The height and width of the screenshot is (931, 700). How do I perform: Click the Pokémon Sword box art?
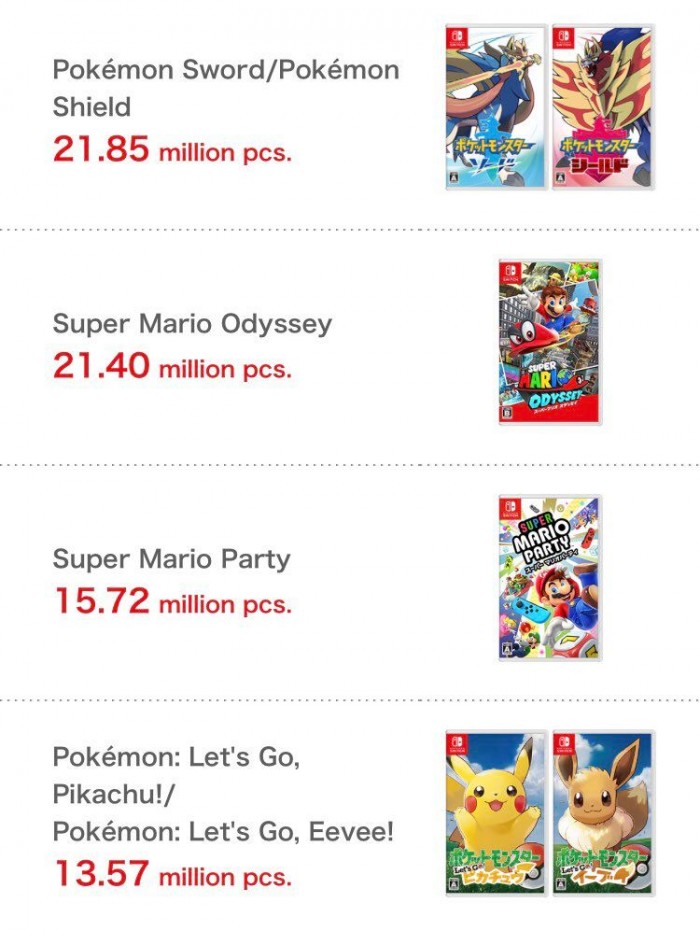click(x=496, y=107)
